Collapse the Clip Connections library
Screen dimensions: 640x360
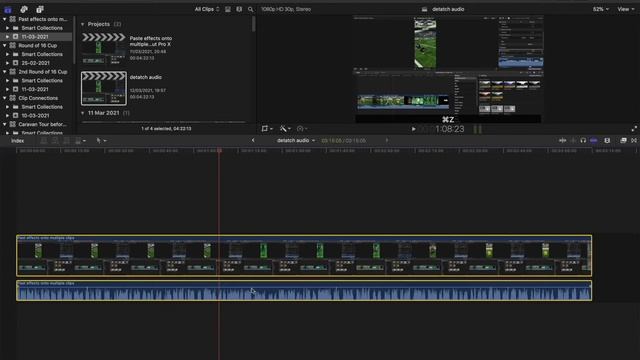click(x=4, y=98)
